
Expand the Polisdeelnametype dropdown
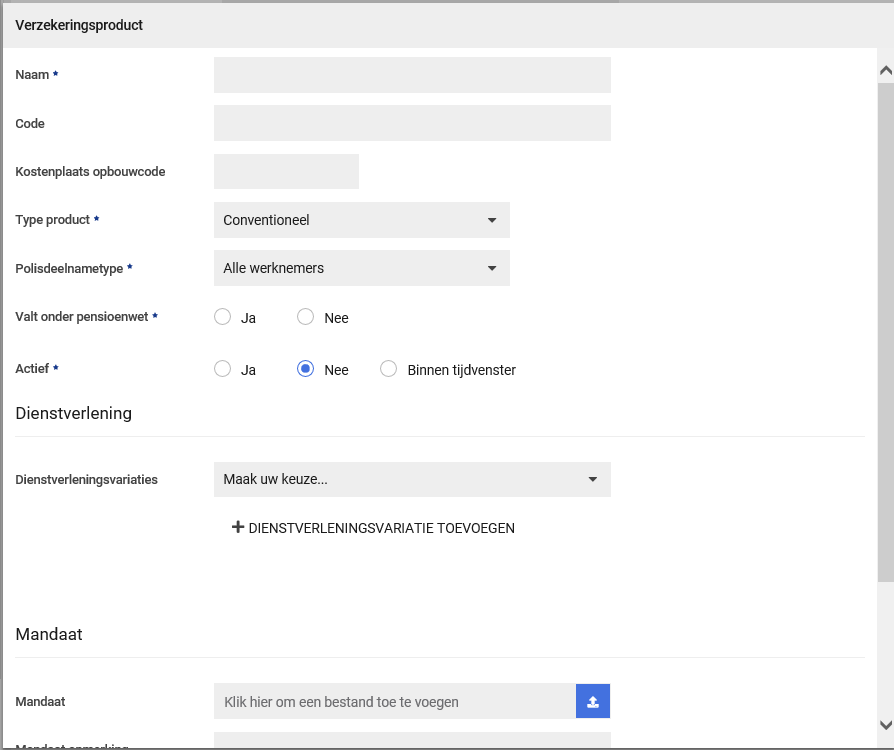(x=361, y=268)
